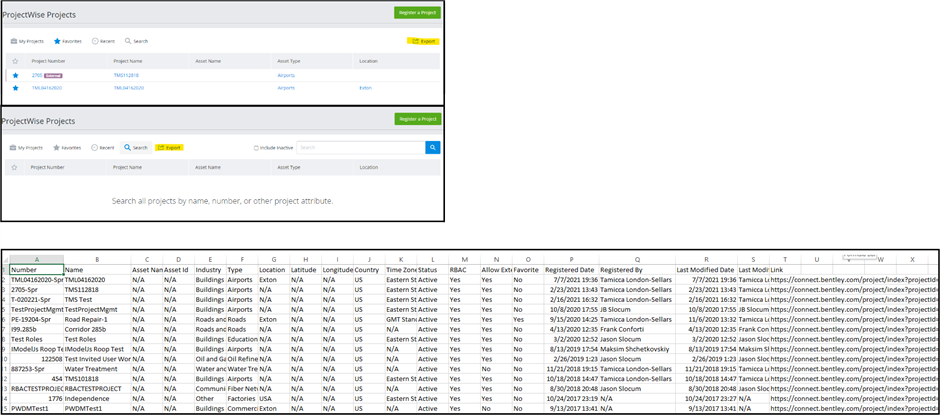Open the My Projects tab in the Search panel

tap(27, 148)
